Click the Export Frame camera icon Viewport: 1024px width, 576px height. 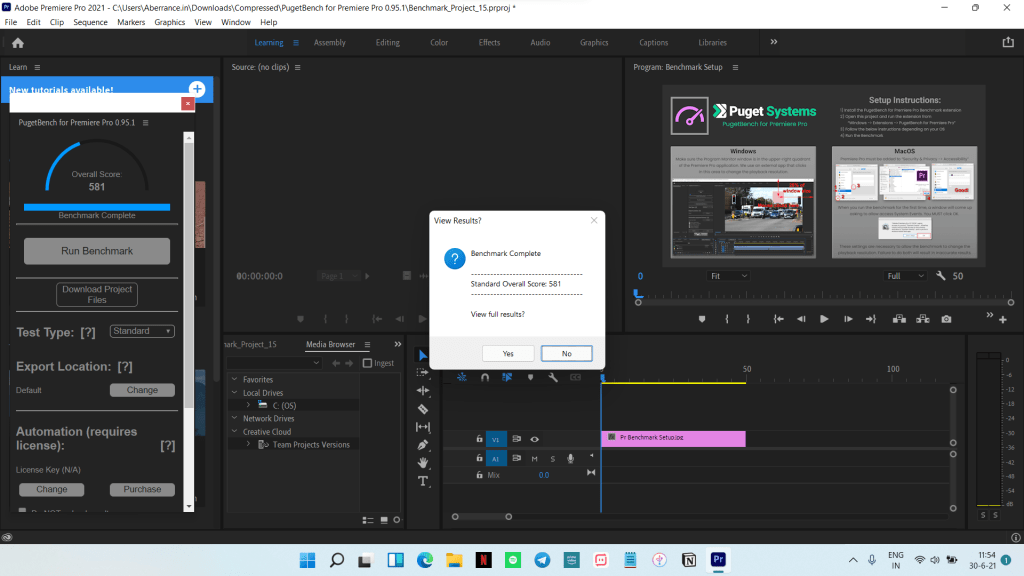pyautogui.click(x=946, y=319)
